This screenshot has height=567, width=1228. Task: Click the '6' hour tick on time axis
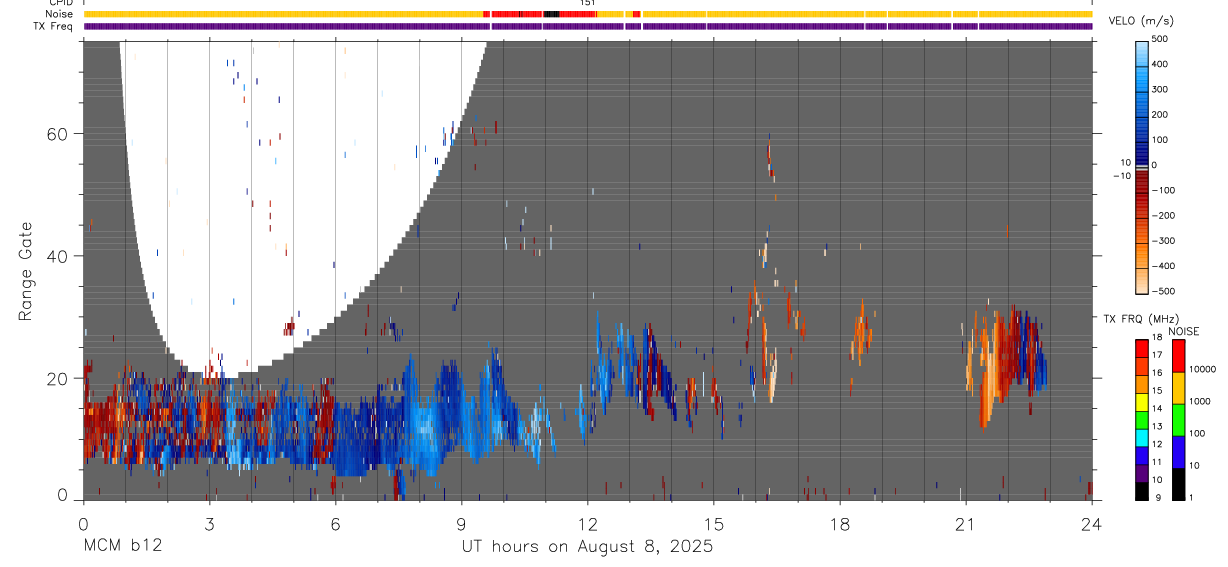pyautogui.click(x=335, y=523)
